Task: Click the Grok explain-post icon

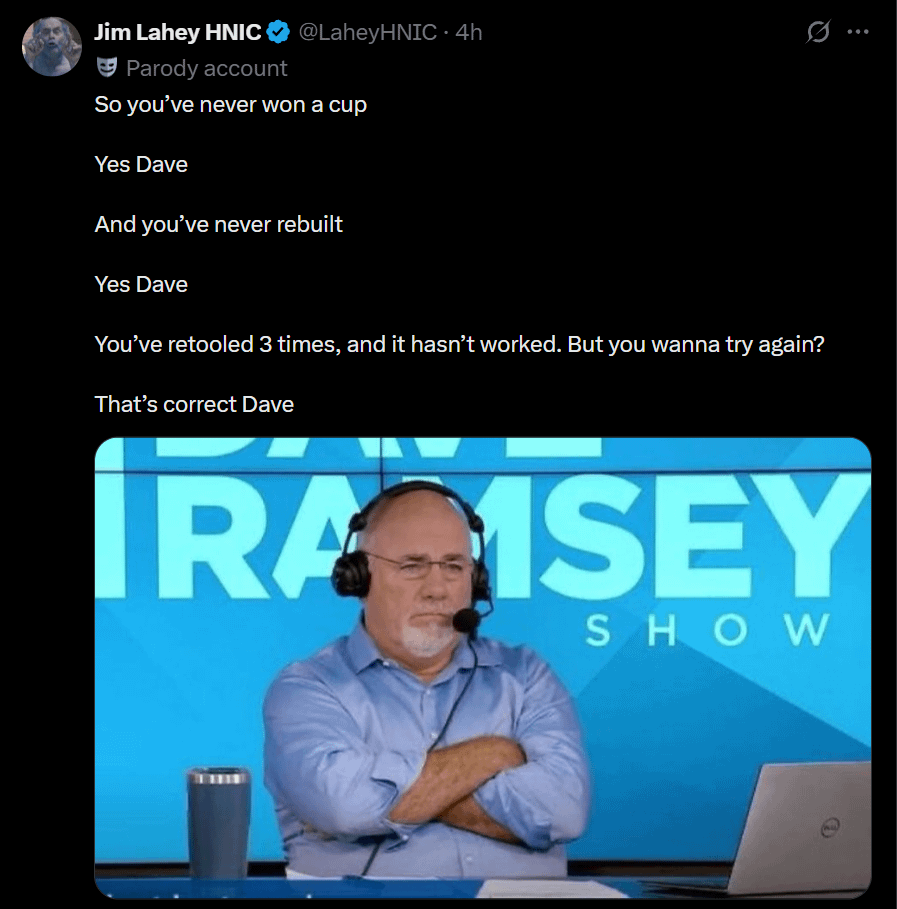Action: coord(818,31)
